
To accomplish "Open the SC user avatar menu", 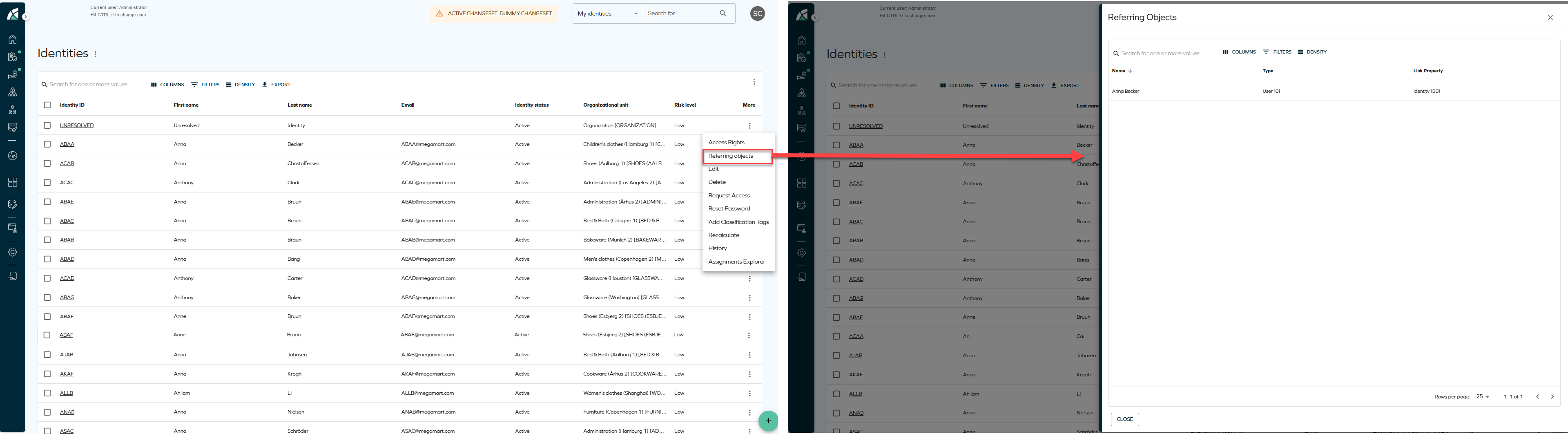I will [x=757, y=13].
